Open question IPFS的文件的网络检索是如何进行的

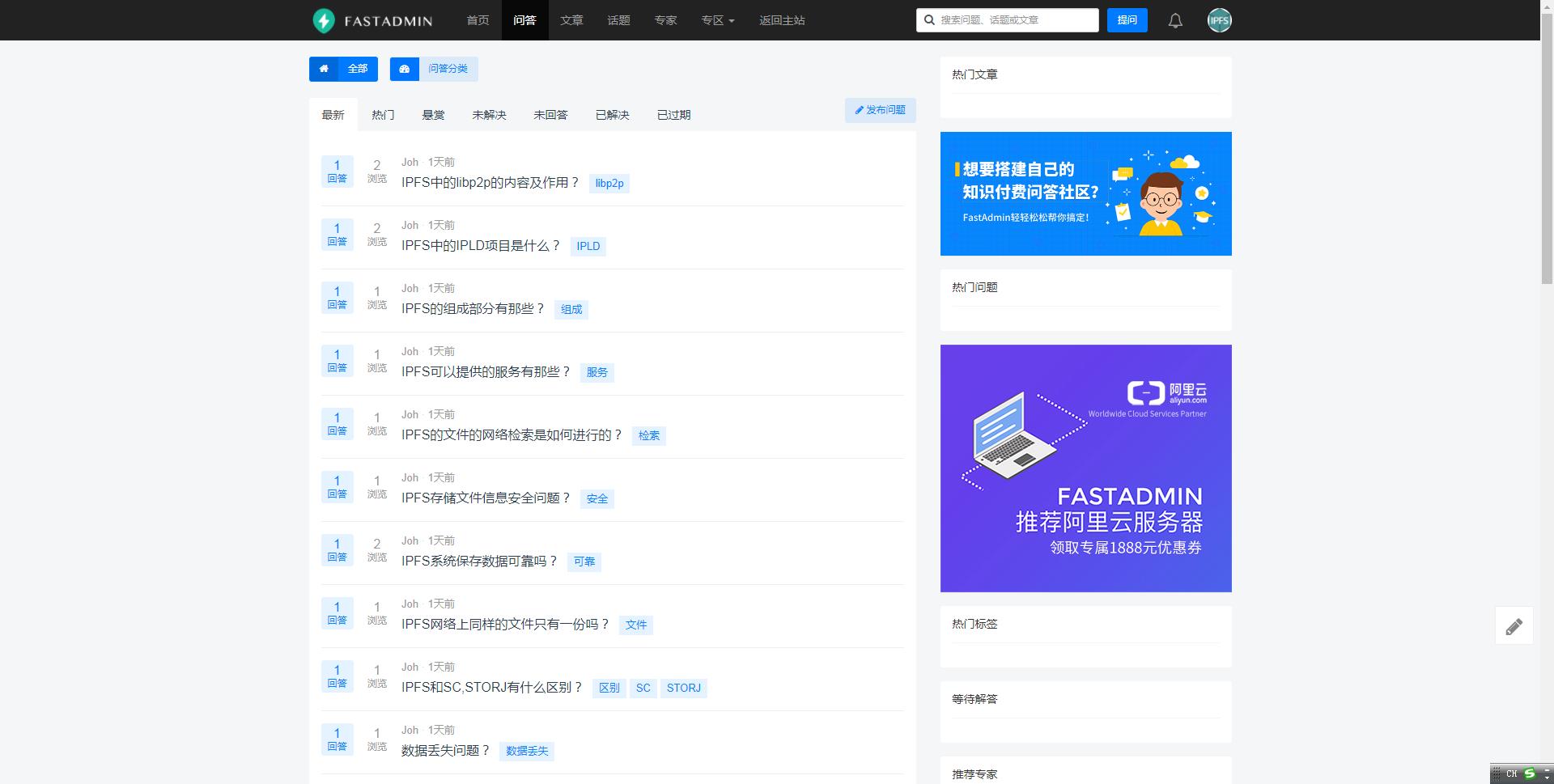[512, 435]
